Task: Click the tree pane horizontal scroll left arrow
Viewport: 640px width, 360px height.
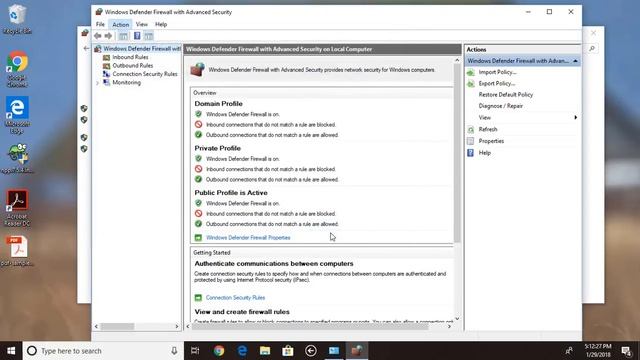Action: coord(96,327)
